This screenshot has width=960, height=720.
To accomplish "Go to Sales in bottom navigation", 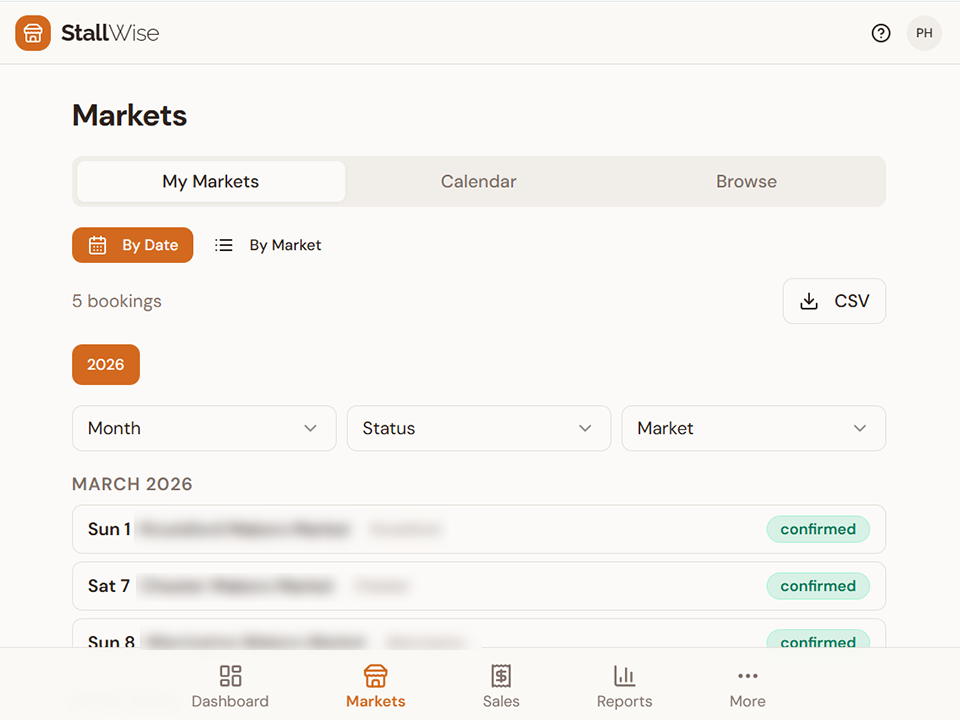I will click(501, 686).
